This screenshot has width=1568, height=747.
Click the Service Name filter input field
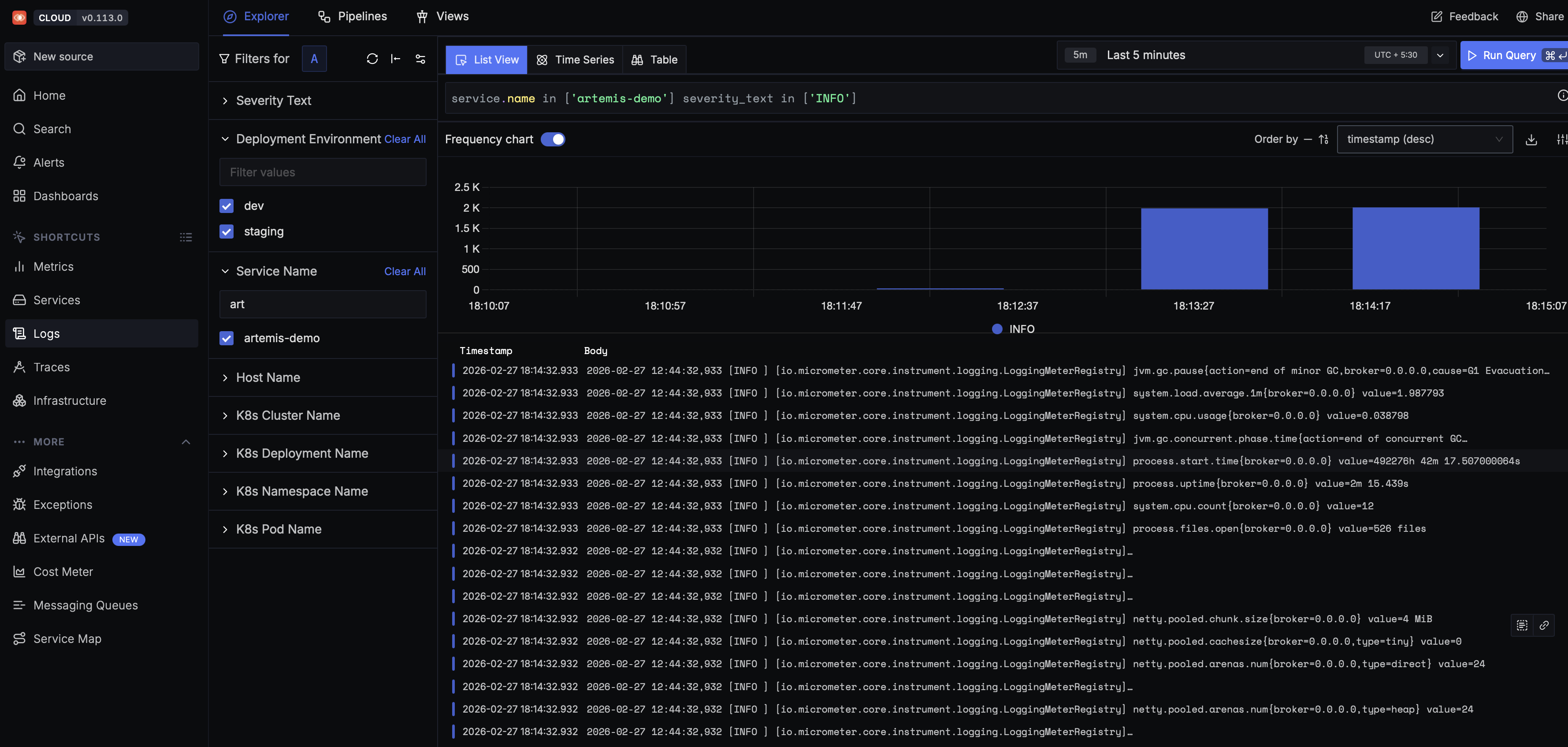coord(323,304)
